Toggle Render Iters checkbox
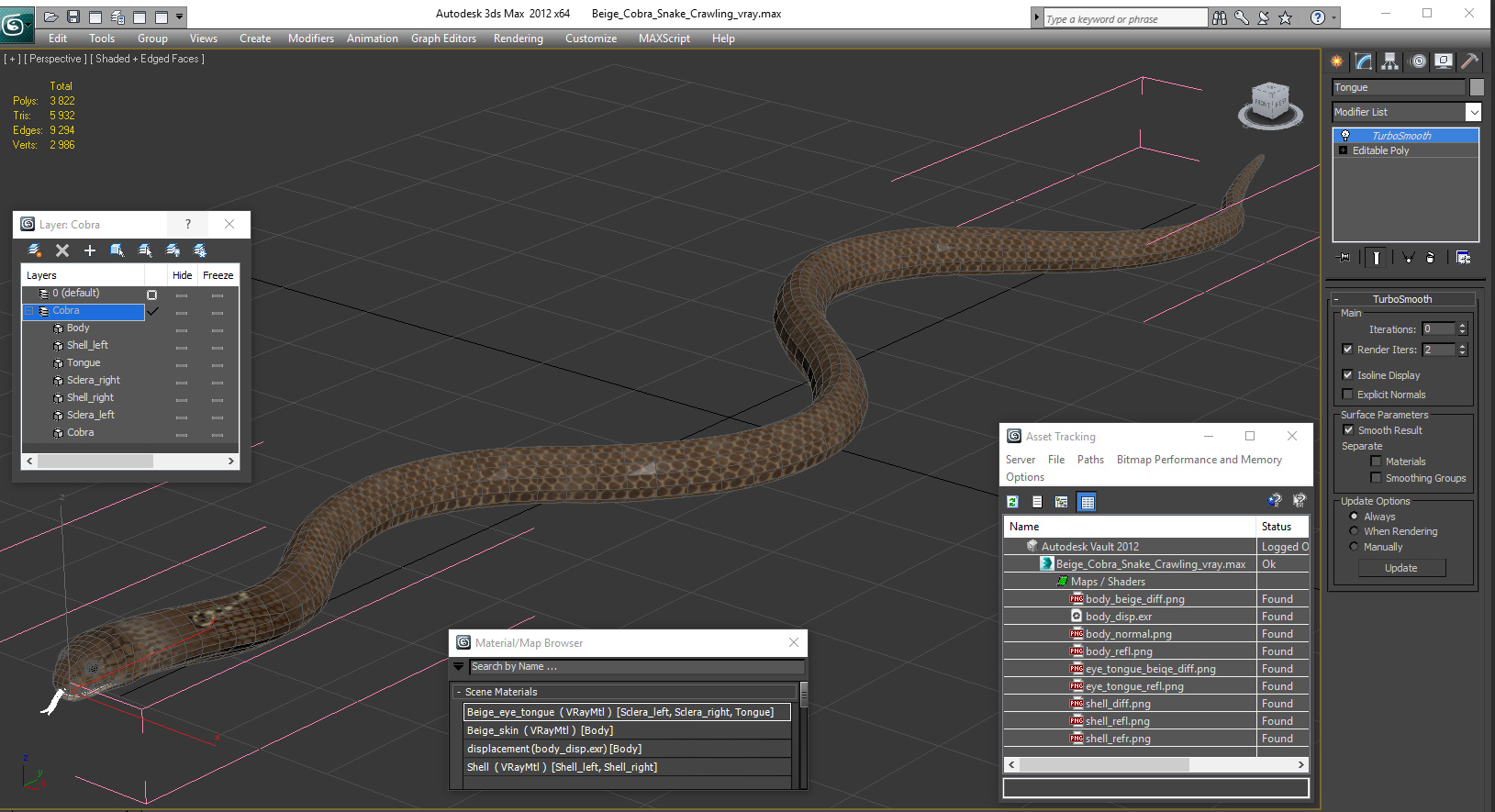The image size is (1495, 812). [x=1347, y=350]
